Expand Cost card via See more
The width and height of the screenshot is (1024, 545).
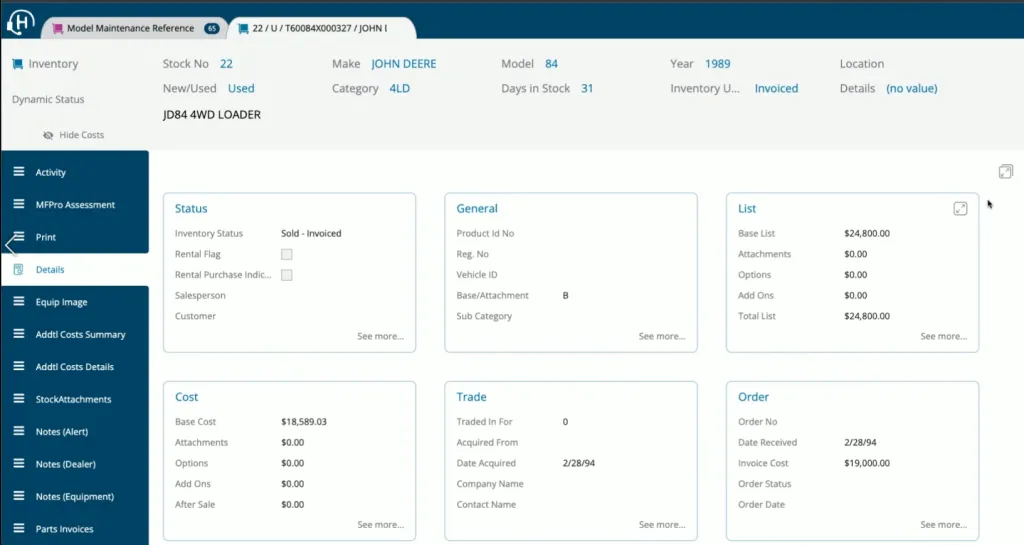pyautogui.click(x=380, y=525)
